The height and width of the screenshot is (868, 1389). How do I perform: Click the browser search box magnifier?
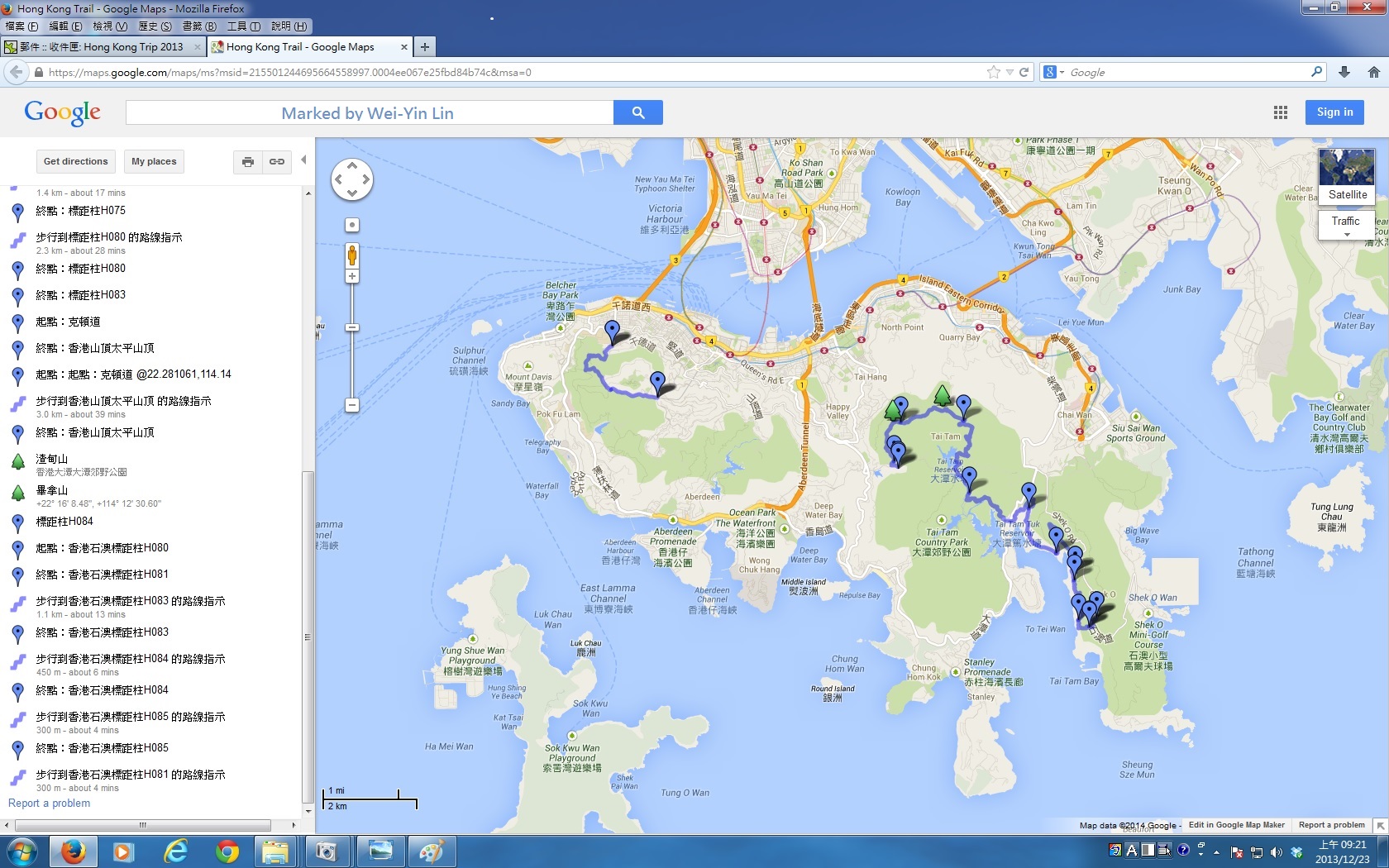pyautogui.click(x=1317, y=72)
